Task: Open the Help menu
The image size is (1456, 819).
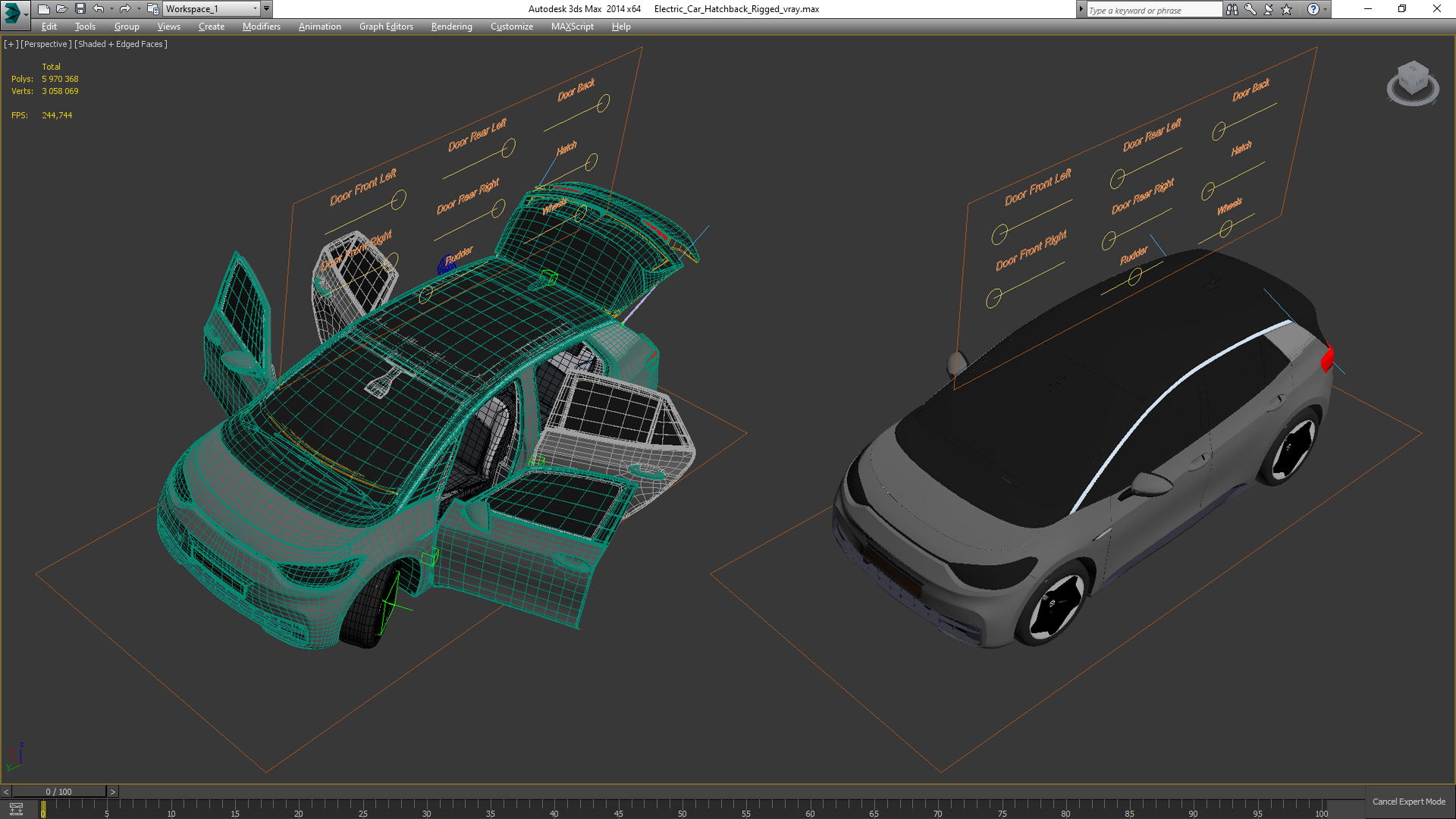Action: tap(621, 27)
